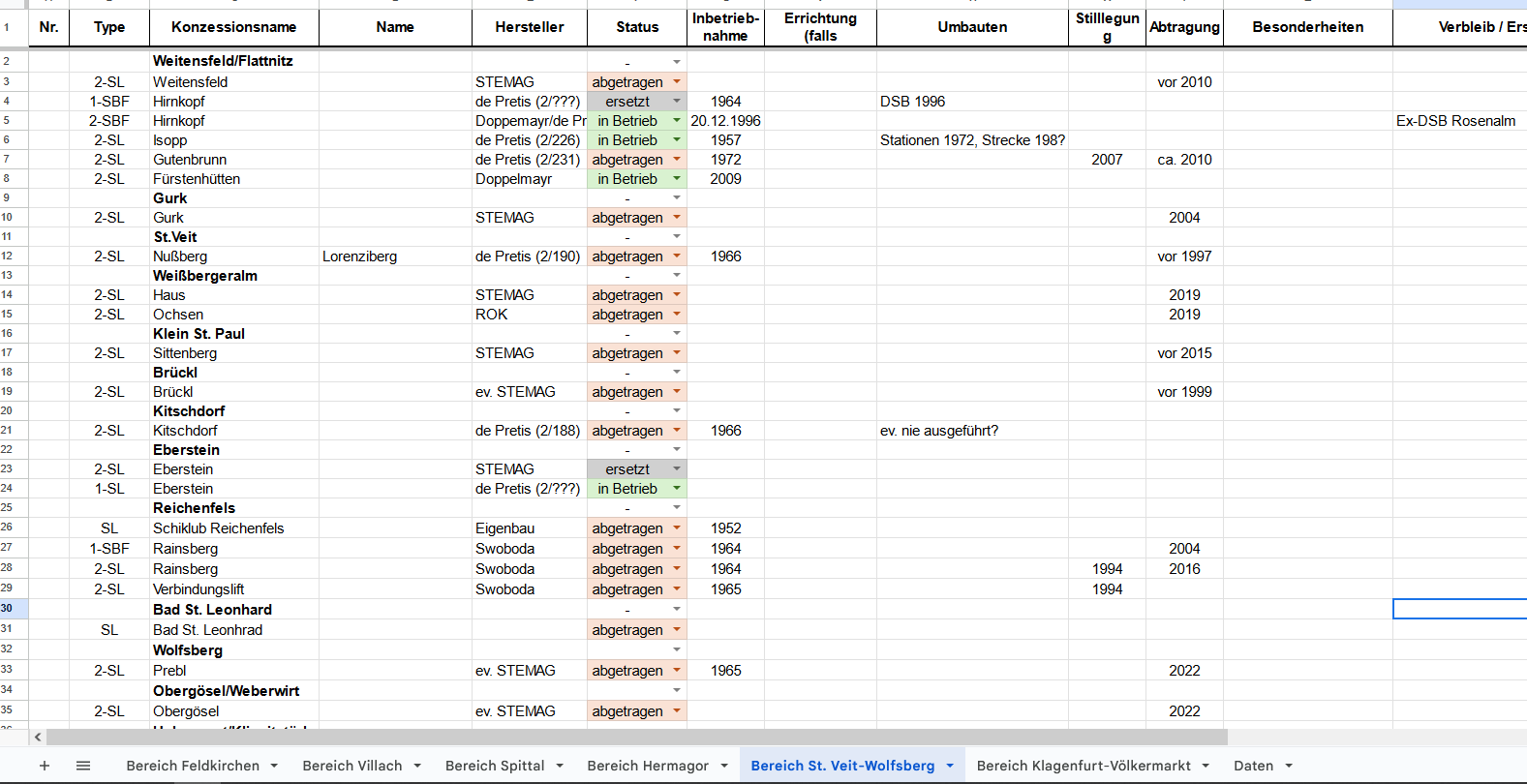
Task: Expand status dropdown for Fürstenhütten row
Action: point(677,179)
